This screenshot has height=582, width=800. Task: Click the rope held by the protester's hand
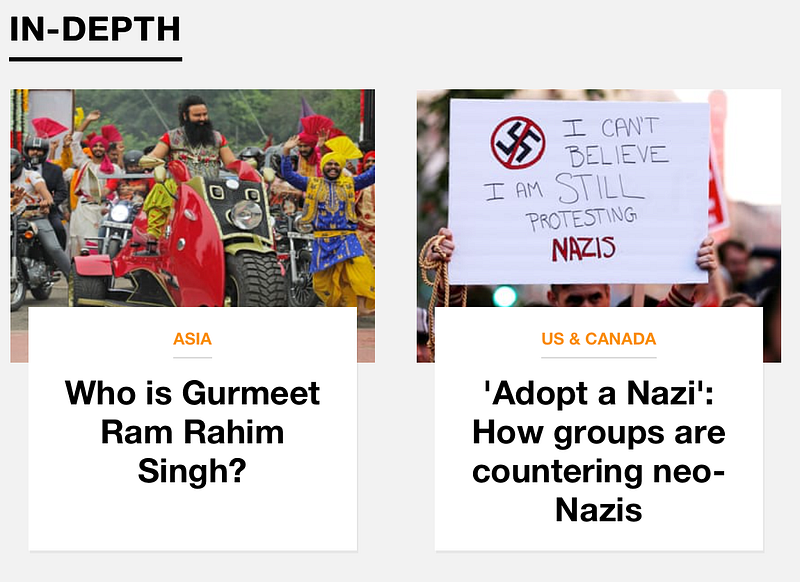(435, 286)
